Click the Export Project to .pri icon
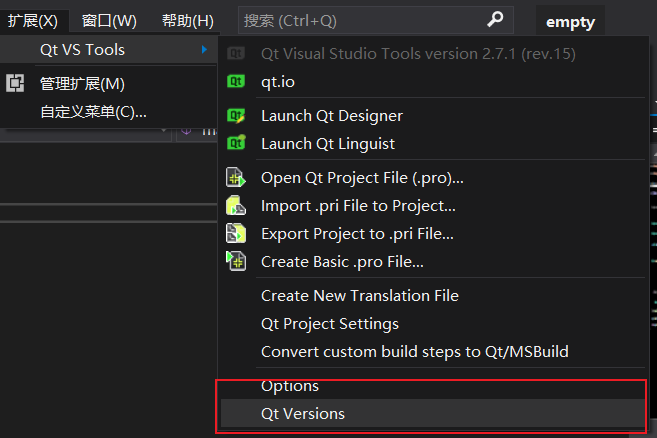The width and height of the screenshot is (657, 438). [236, 233]
